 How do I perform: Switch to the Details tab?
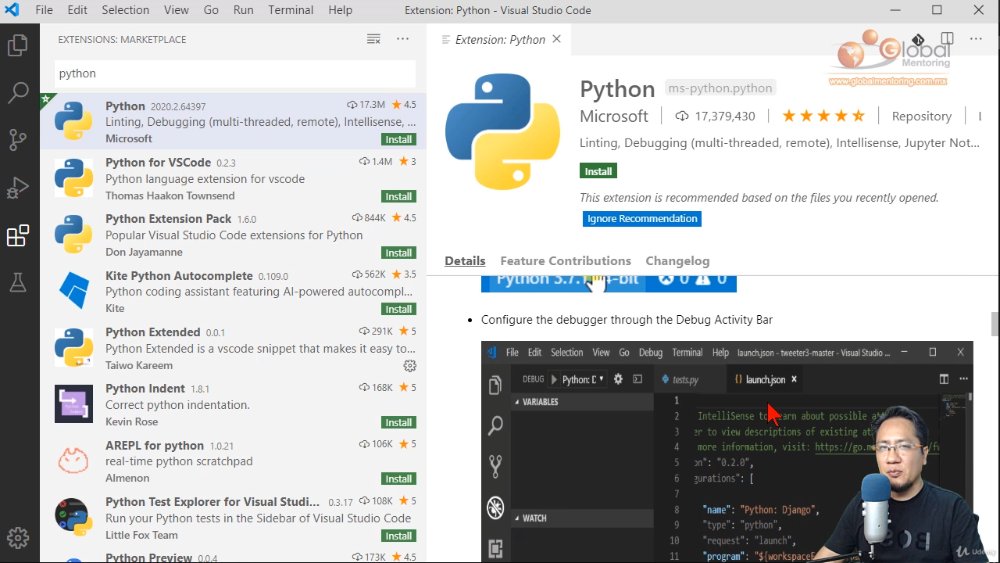pyautogui.click(x=465, y=261)
